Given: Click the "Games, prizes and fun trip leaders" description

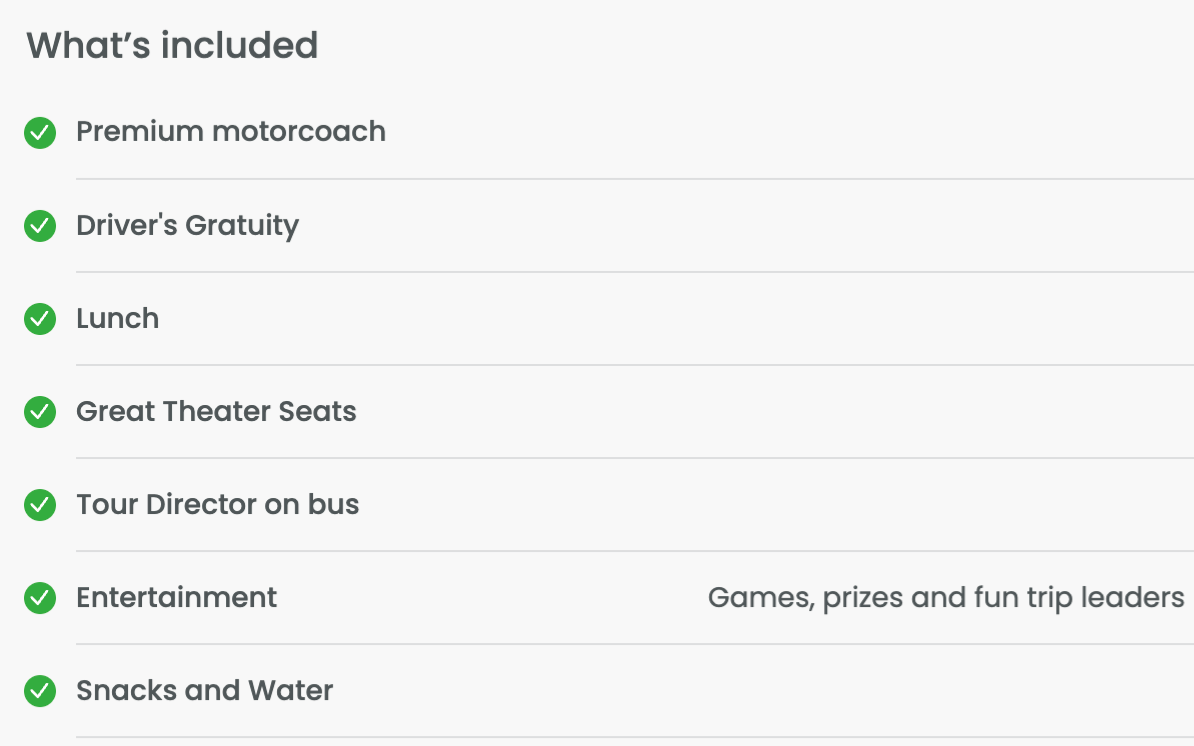Looking at the screenshot, I should tap(945, 598).
